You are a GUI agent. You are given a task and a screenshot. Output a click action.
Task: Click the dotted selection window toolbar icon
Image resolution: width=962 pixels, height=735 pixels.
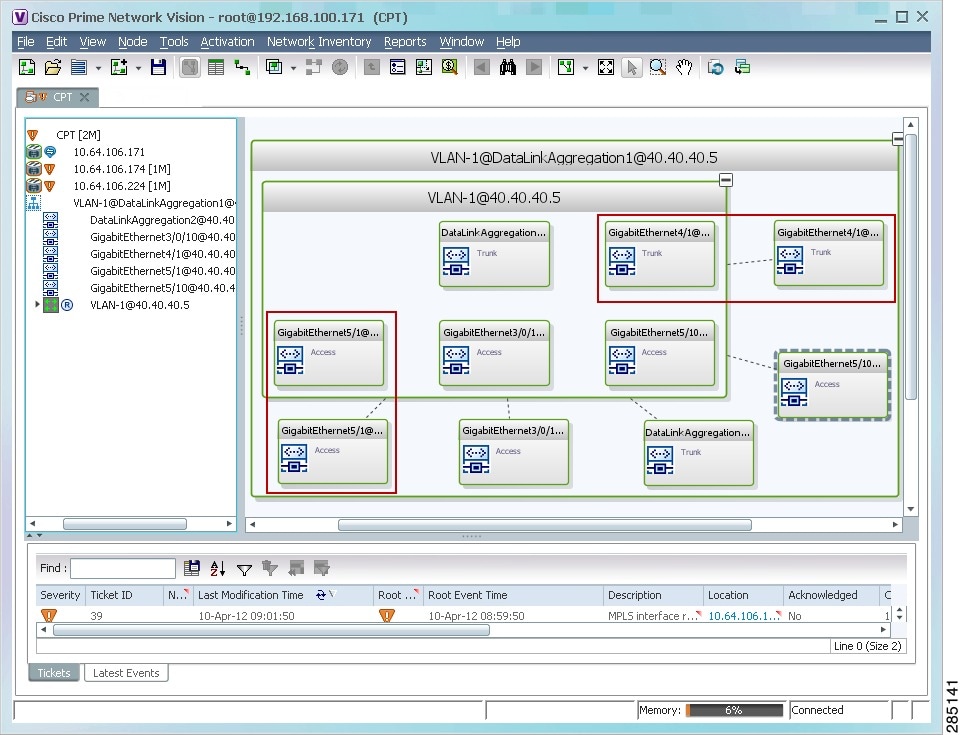pyautogui.click(x=423, y=67)
